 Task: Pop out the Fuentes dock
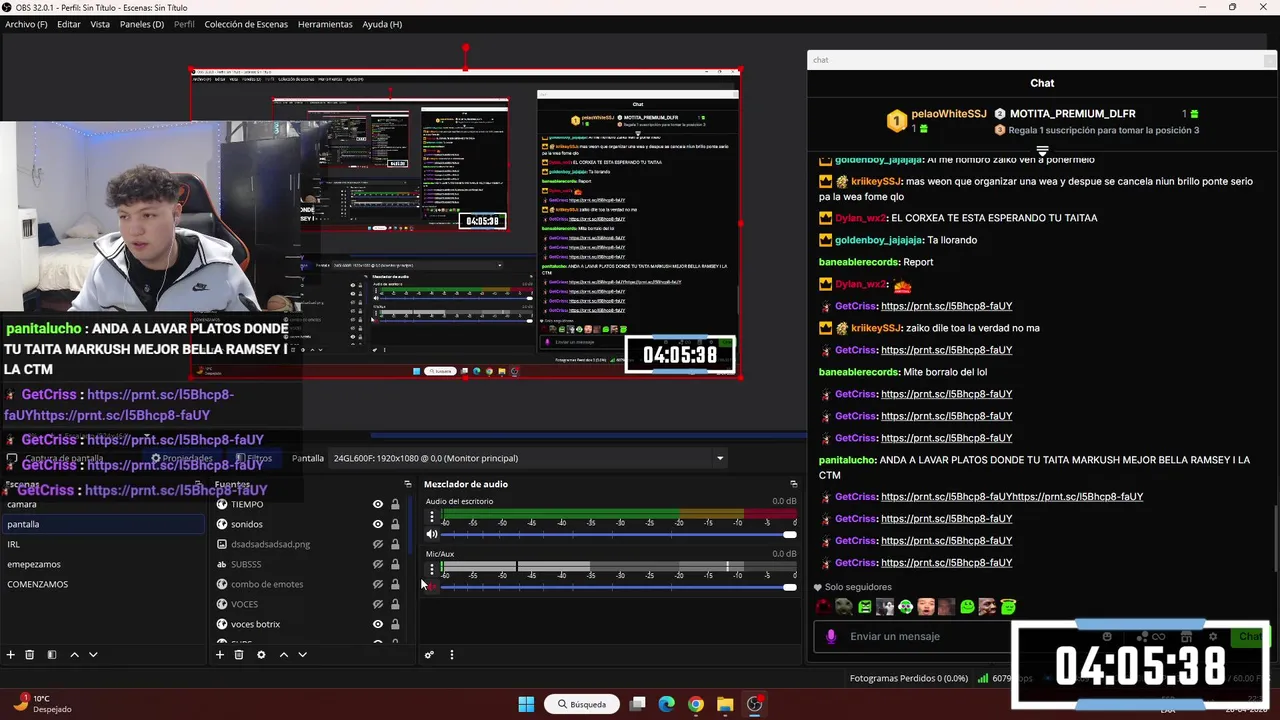click(x=407, y=484)
